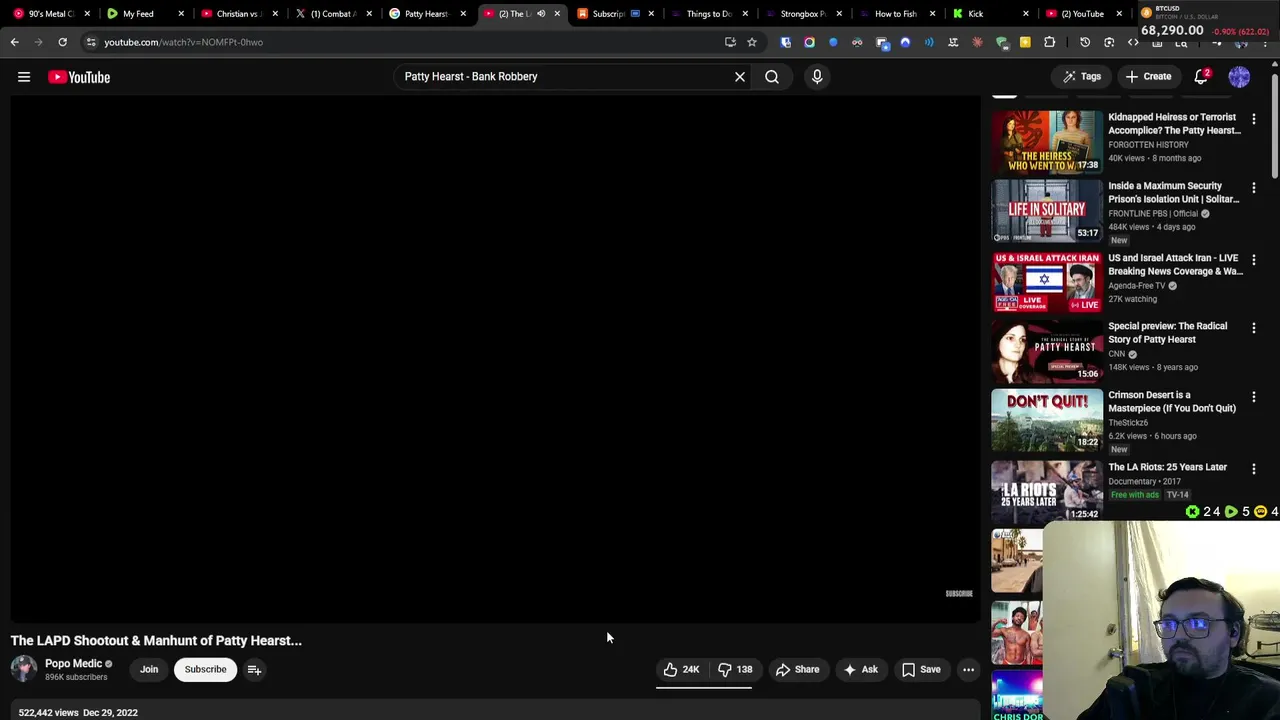Reload the current page

[62, 42]
